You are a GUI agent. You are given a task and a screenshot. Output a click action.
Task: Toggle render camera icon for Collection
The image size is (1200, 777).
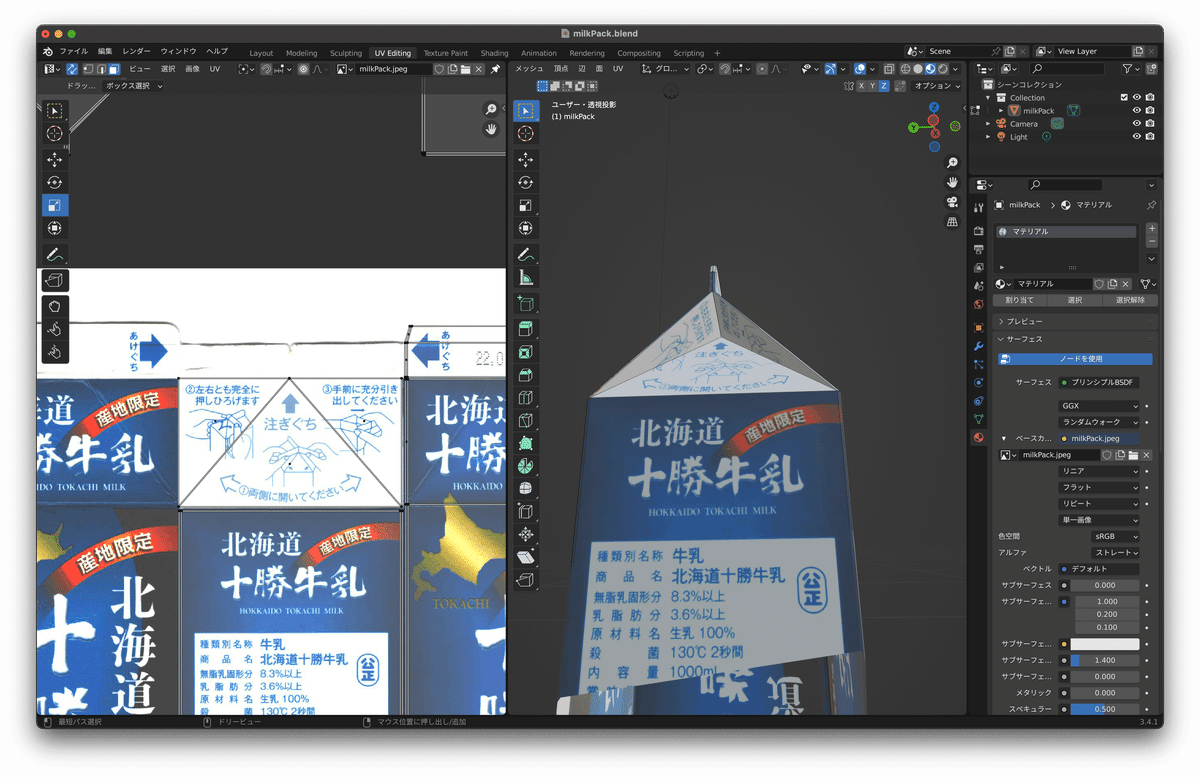coord(1150,98)
